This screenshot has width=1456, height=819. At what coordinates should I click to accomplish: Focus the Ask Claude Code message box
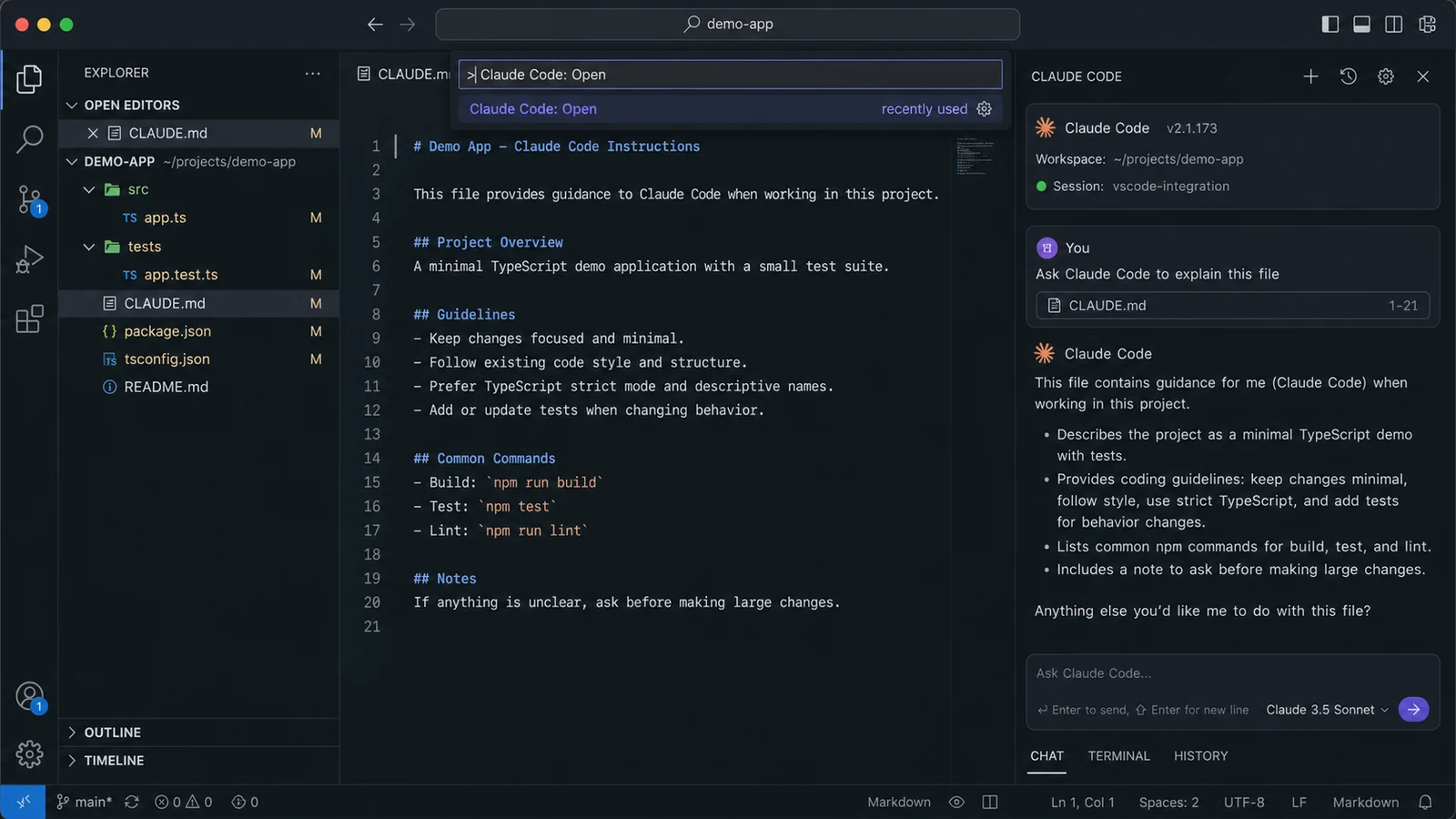pos(1232,673)
